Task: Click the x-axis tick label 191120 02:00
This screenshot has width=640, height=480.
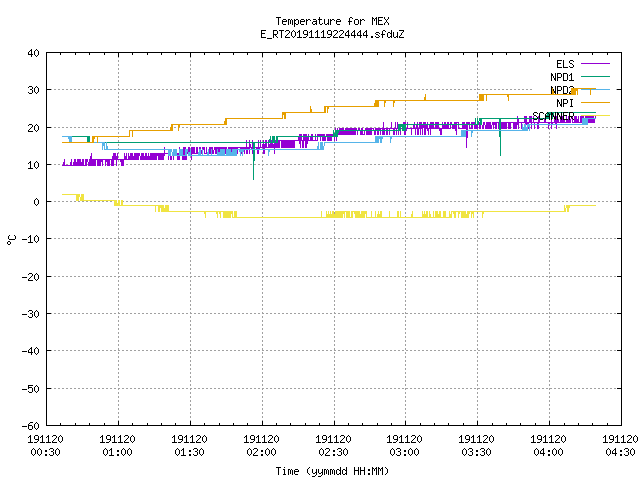Action: point(261,446)
